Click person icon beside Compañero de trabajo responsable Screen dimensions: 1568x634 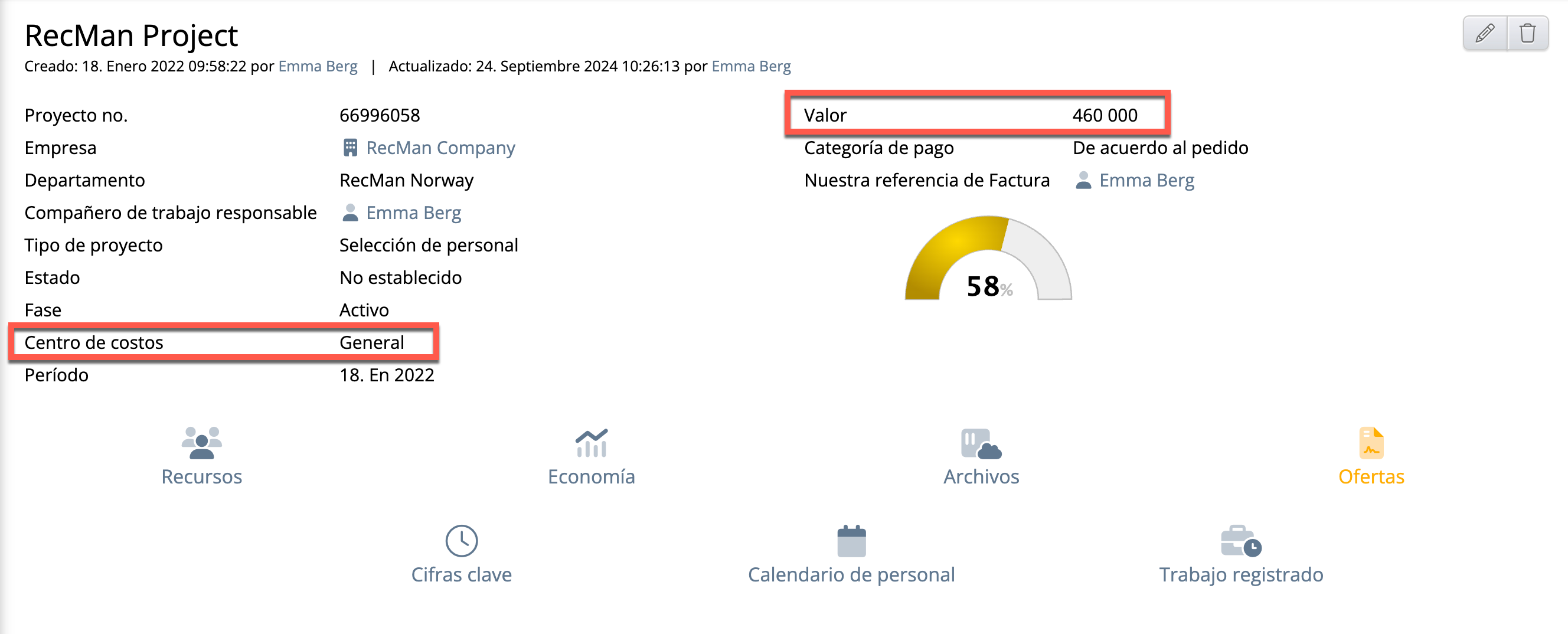tap(350, 213)
